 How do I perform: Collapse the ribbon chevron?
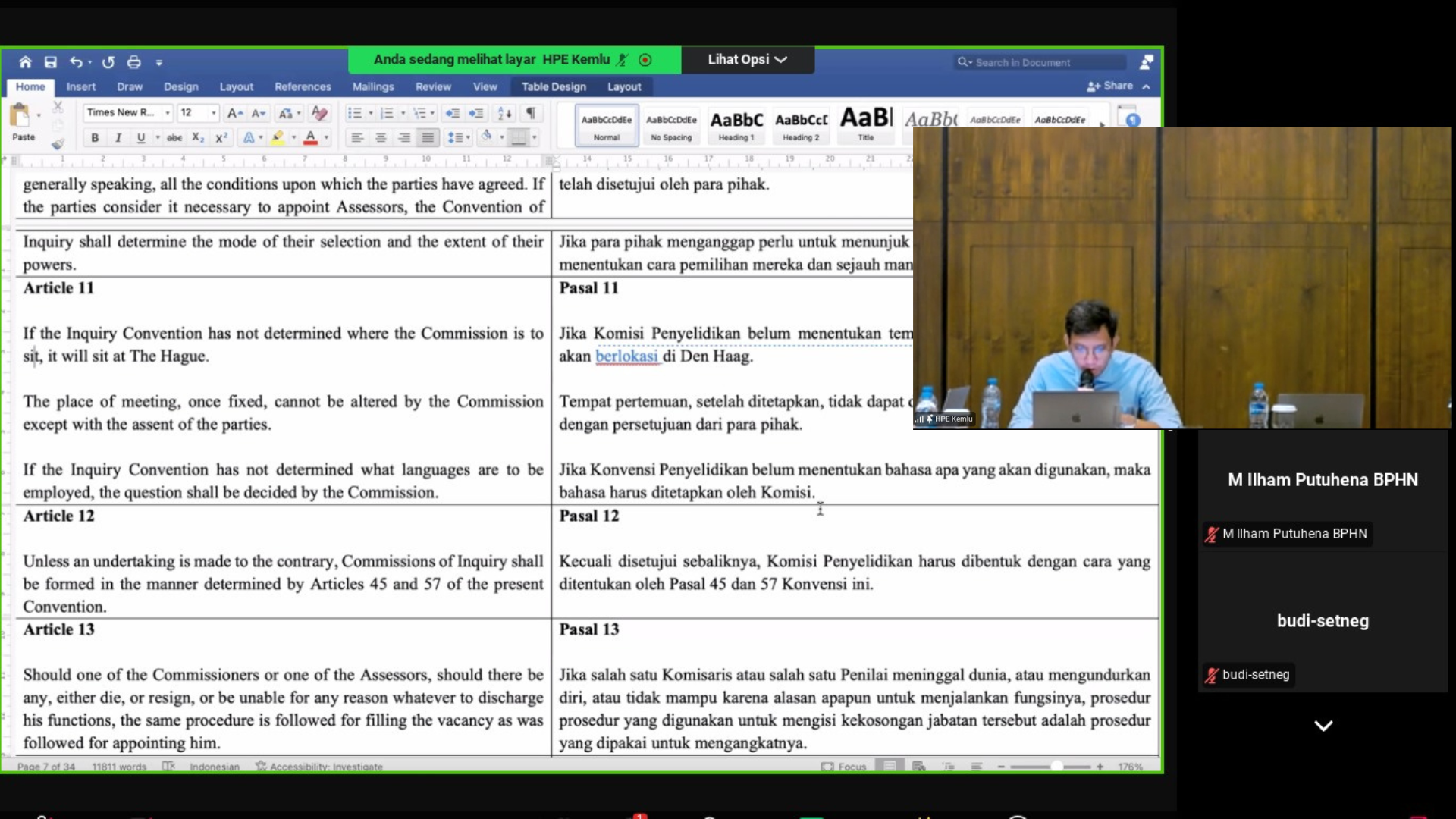[x=1146, y=86]
